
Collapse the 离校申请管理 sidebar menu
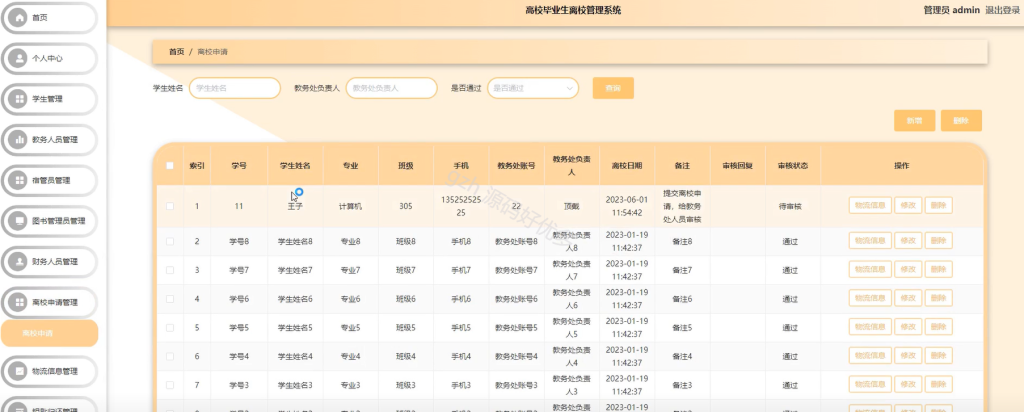click(50, 302)
